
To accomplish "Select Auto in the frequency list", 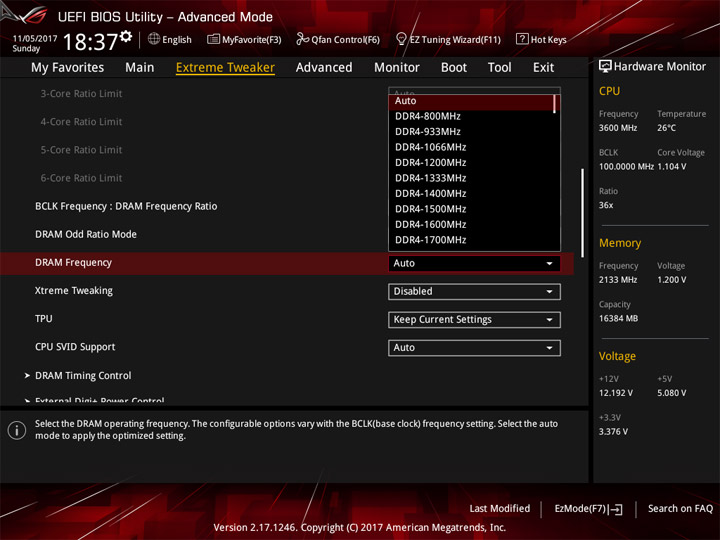I will (472, 101).
